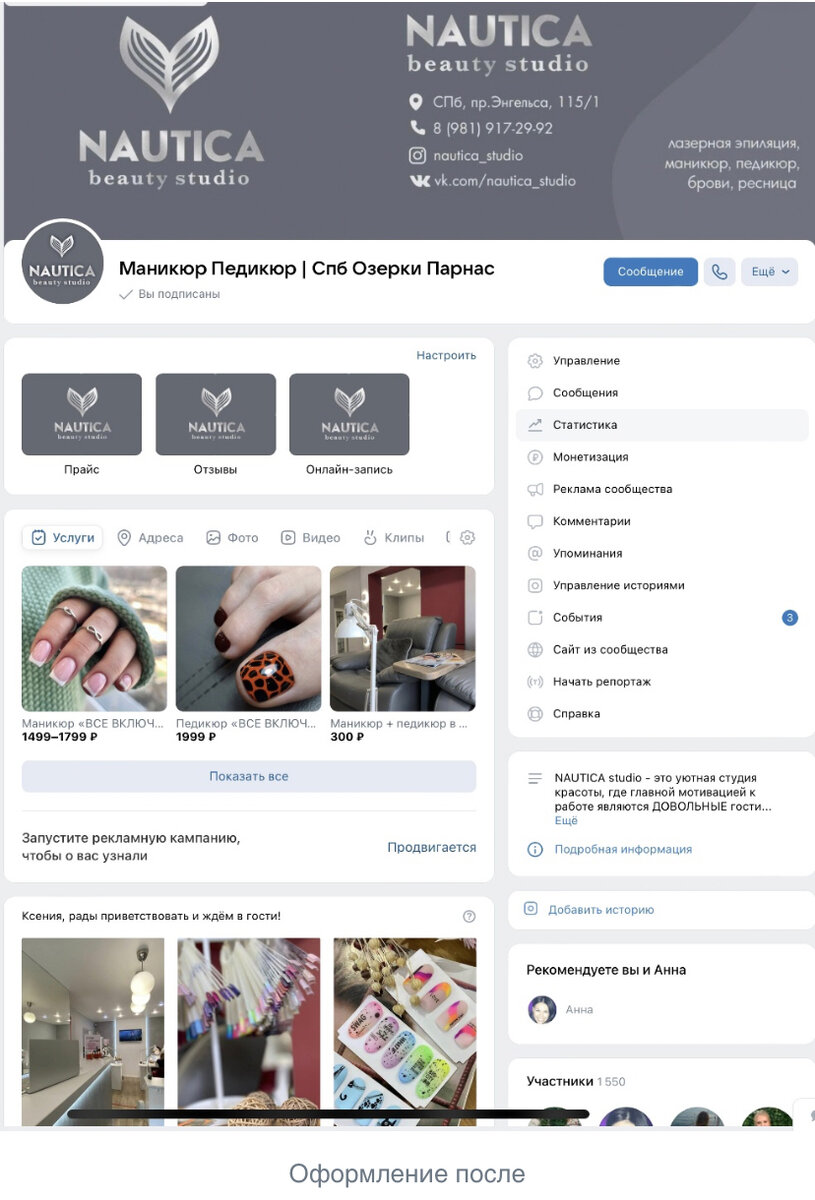Click the Комментарии bubble icon

(x=535, y=521)
